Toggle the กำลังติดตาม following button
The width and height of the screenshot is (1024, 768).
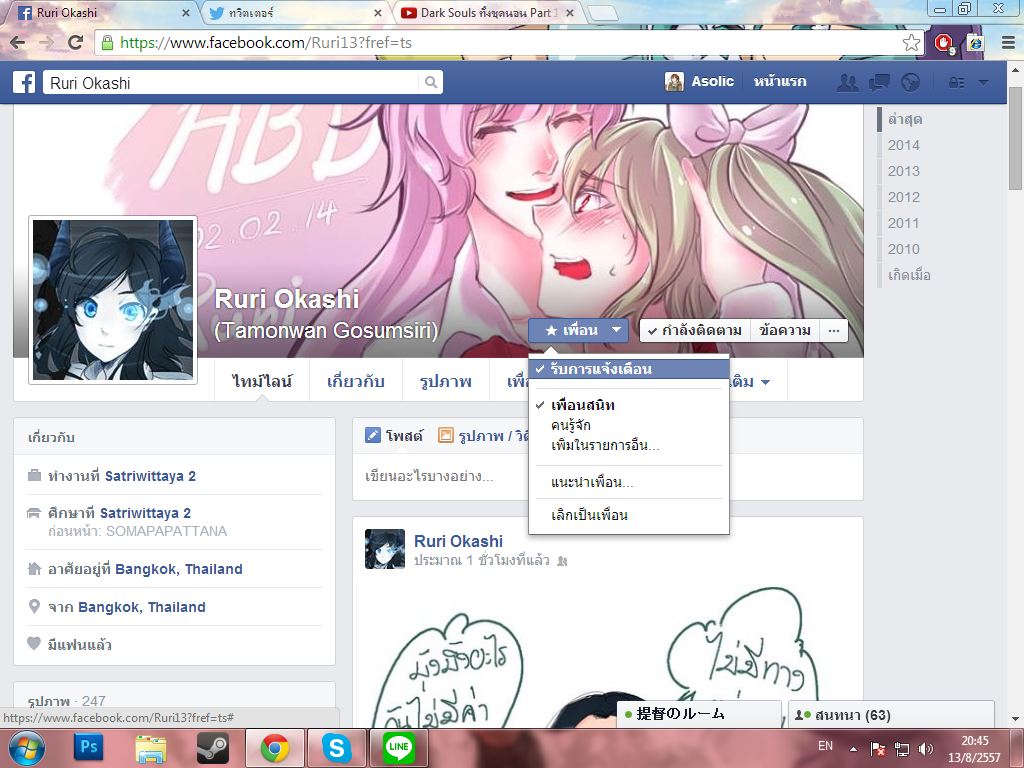click(x=695, y=330)
